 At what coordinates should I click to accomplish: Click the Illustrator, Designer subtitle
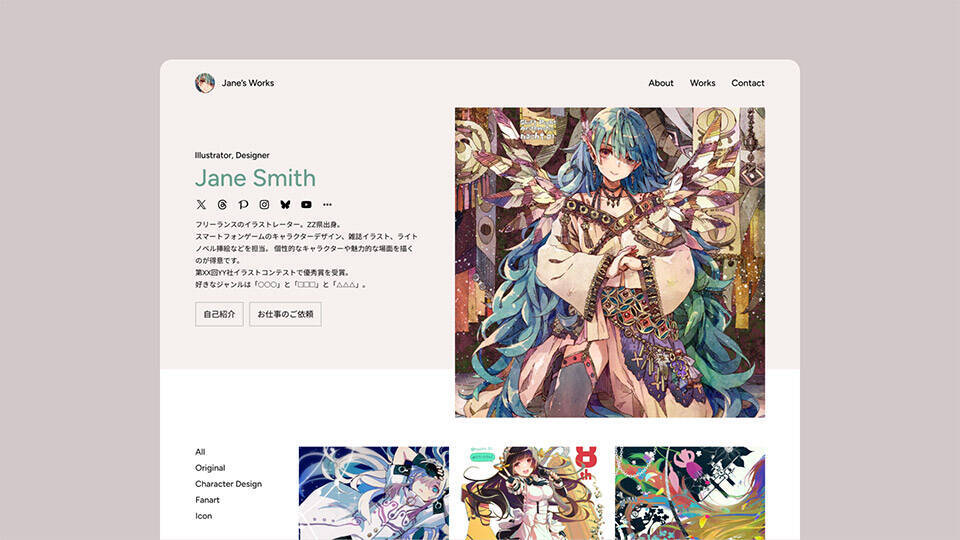point(232,155)
